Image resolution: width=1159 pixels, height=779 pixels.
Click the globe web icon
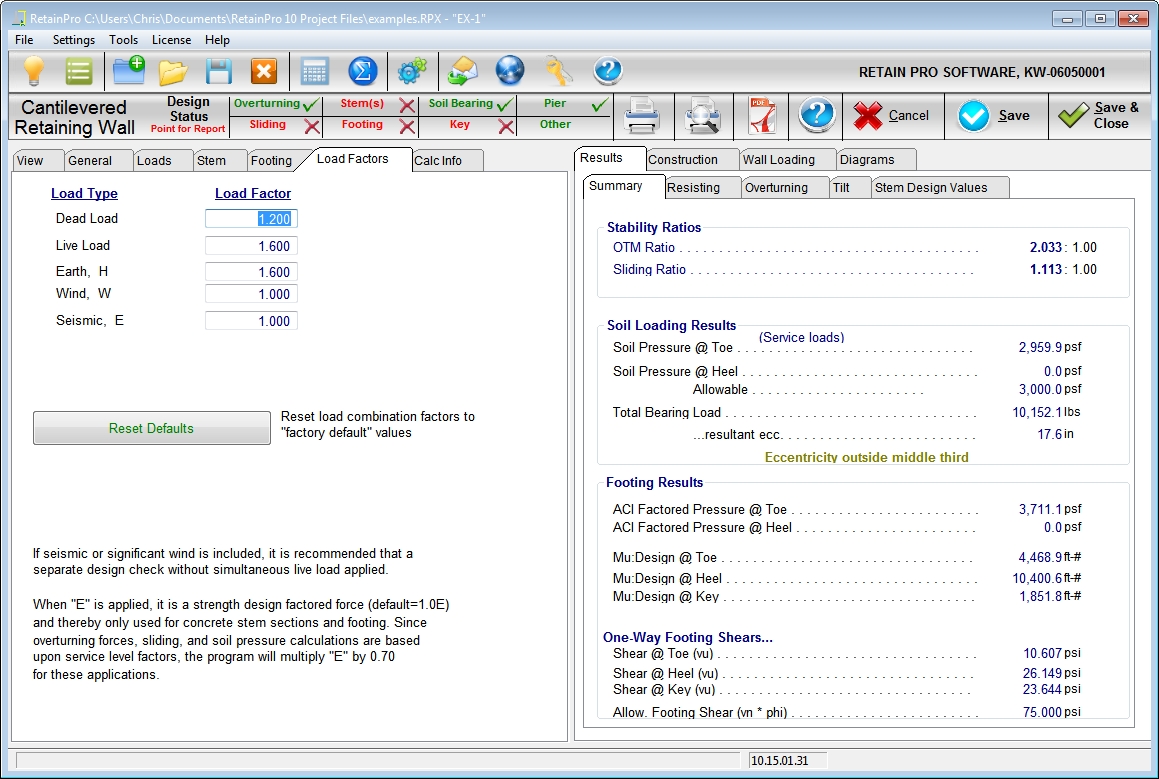pyautogui.click(x=510, y=71)
